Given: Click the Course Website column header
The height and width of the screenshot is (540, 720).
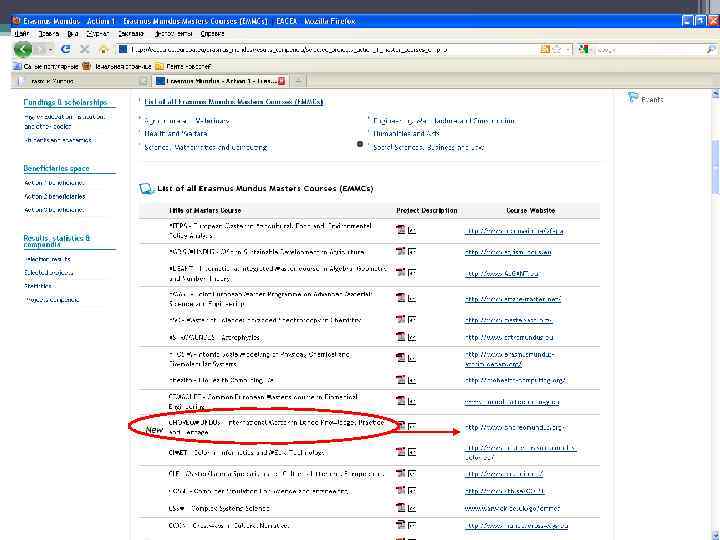Looking at the screenshot, I should point(530,210).
